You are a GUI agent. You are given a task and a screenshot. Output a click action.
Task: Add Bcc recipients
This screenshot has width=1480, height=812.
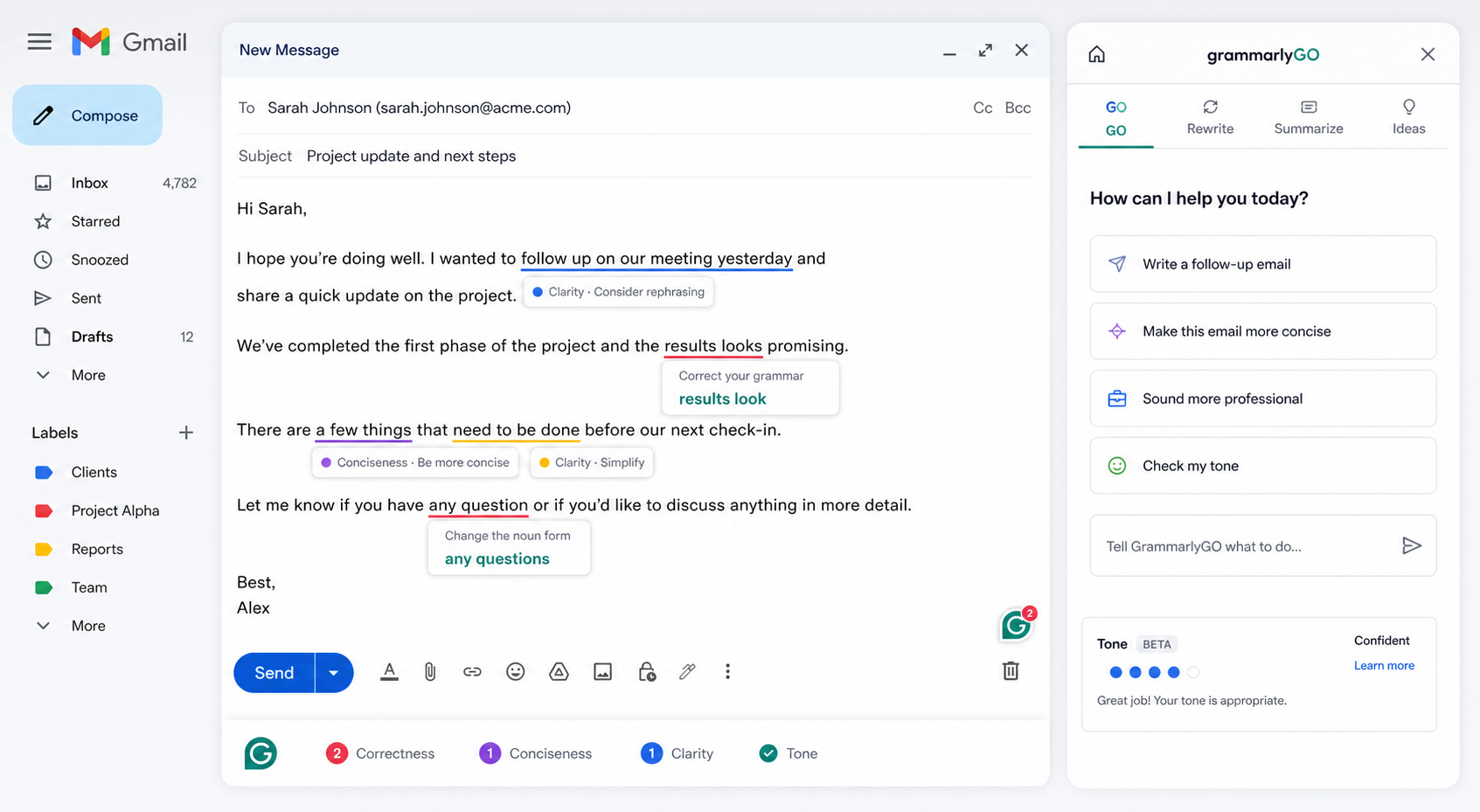point(1018,108)
